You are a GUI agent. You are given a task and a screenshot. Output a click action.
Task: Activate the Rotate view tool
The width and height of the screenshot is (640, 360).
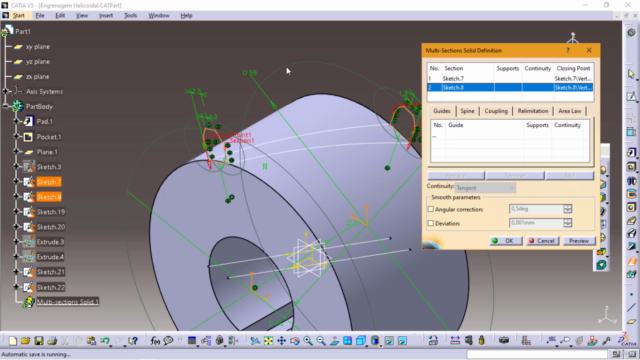pyautogui.click(x=295, y=341)
